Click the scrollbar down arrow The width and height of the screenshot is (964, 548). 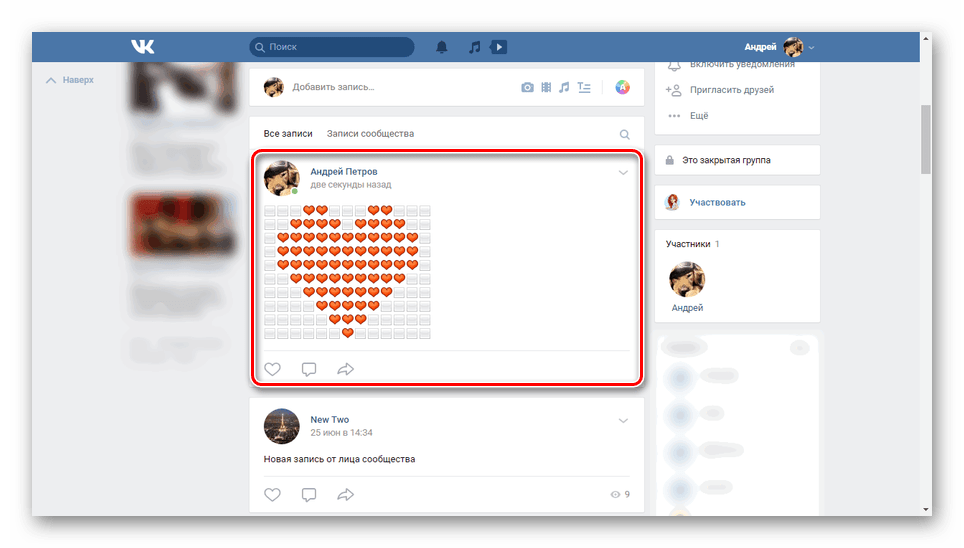pos(926,509)
